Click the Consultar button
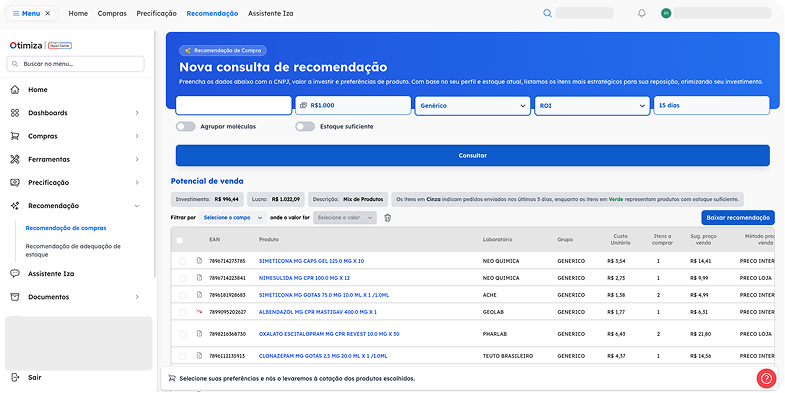The height and width of the screenshot is (393, 785). click(473, 156)
